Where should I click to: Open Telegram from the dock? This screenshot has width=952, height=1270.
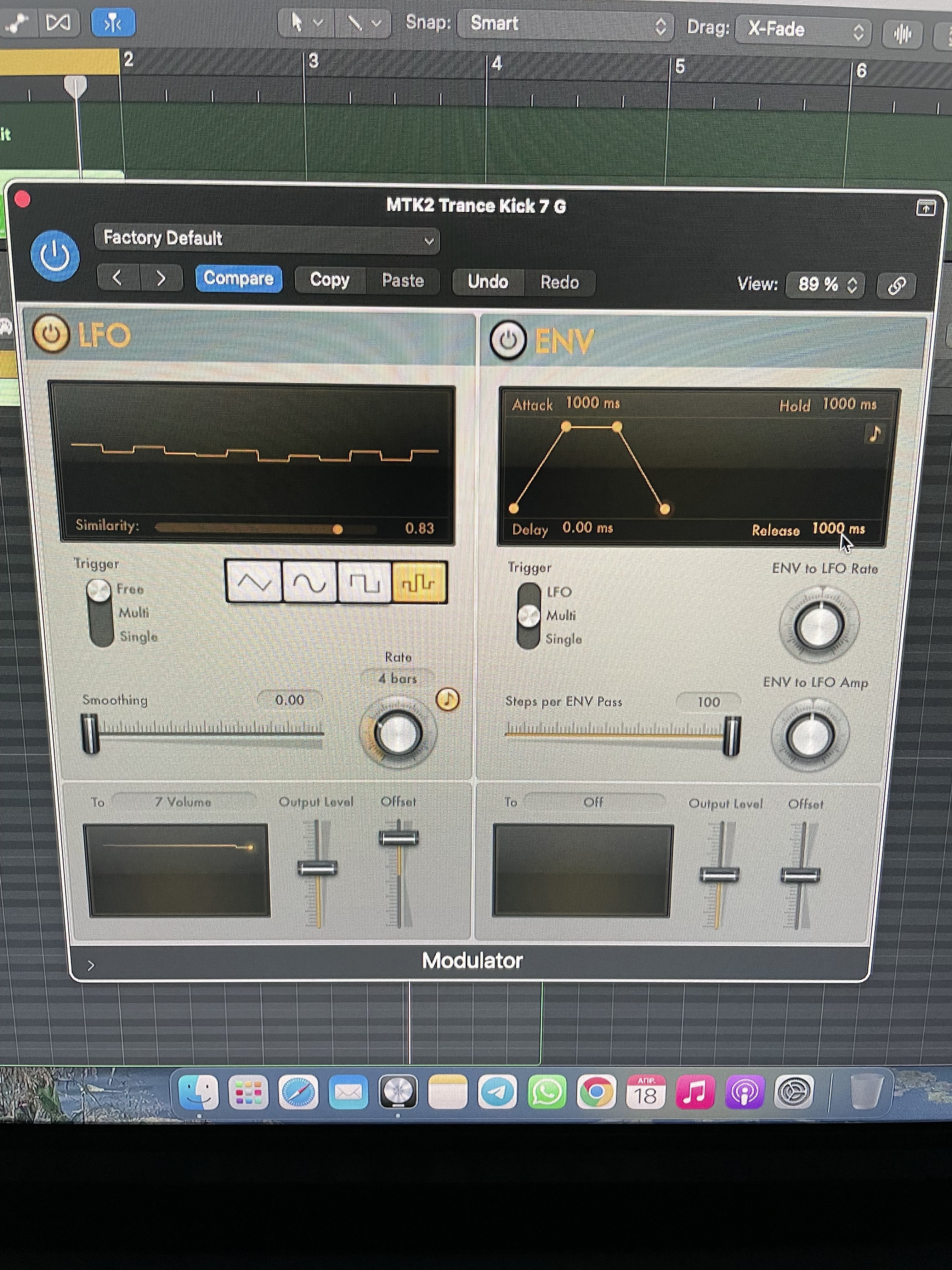[x=497, y=1092]
